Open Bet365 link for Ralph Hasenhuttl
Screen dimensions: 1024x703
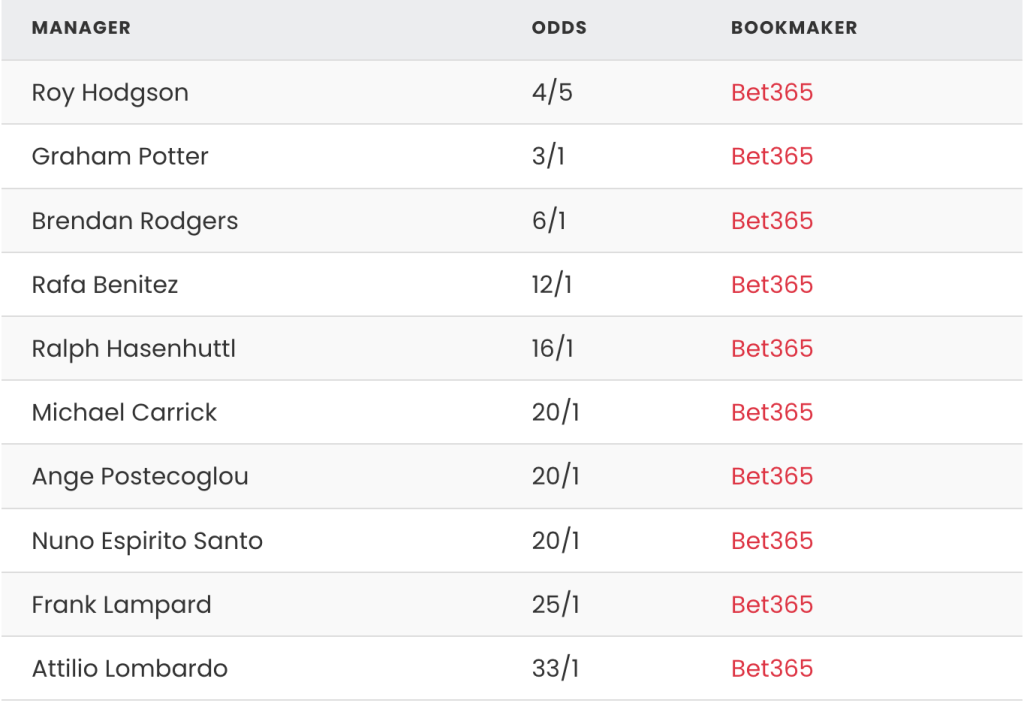tap(772, 348)
